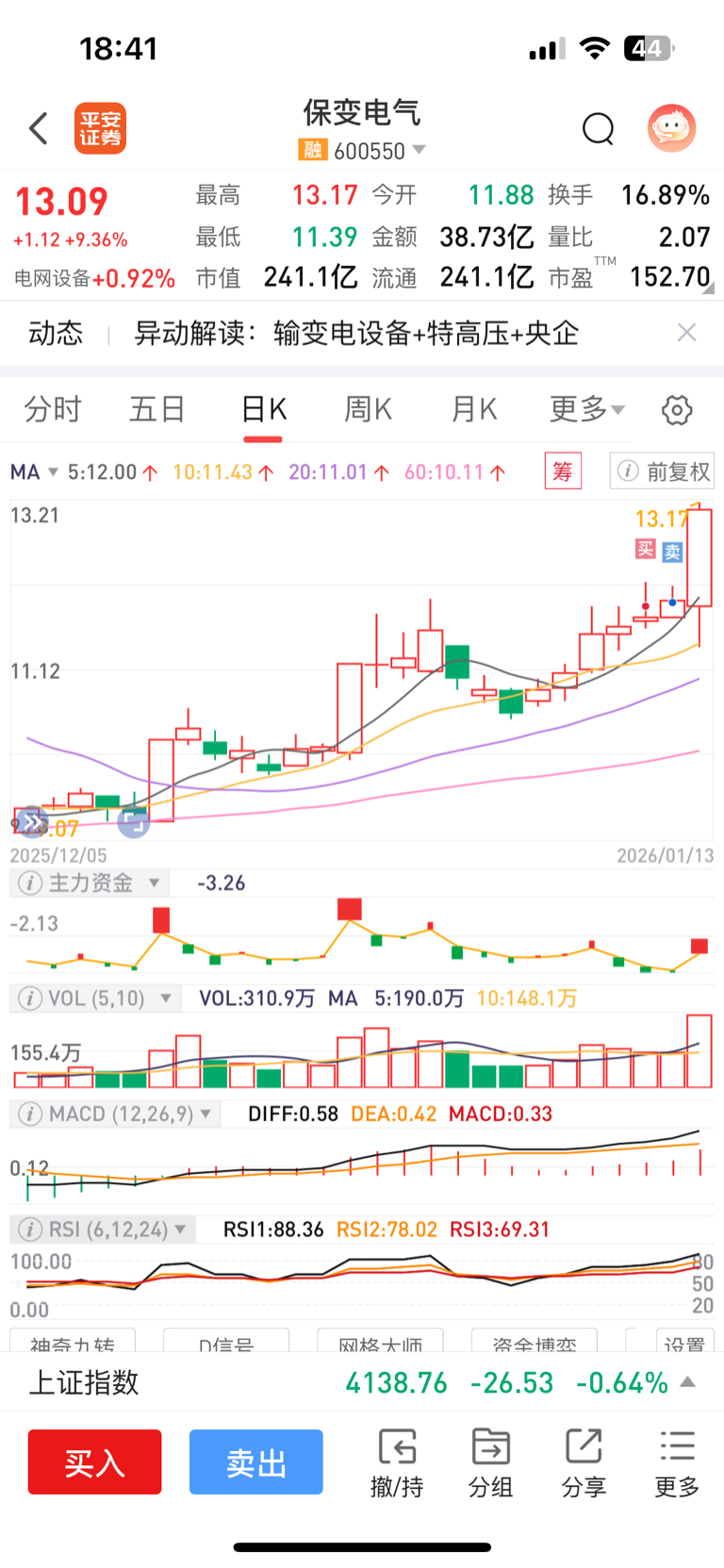Tap the battery status icon

pos(650,48)
